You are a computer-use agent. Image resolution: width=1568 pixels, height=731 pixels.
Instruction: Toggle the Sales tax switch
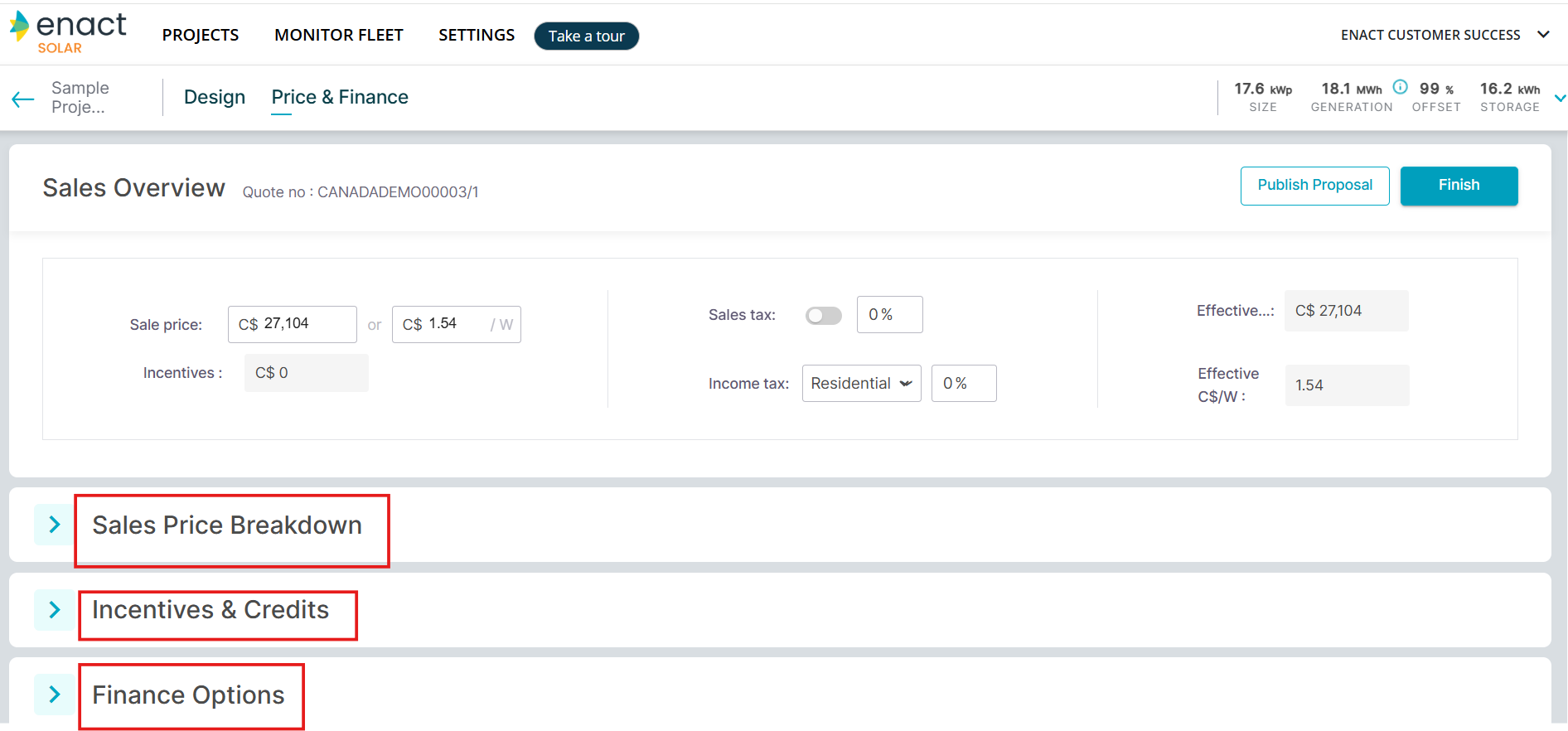click(823, 316)
